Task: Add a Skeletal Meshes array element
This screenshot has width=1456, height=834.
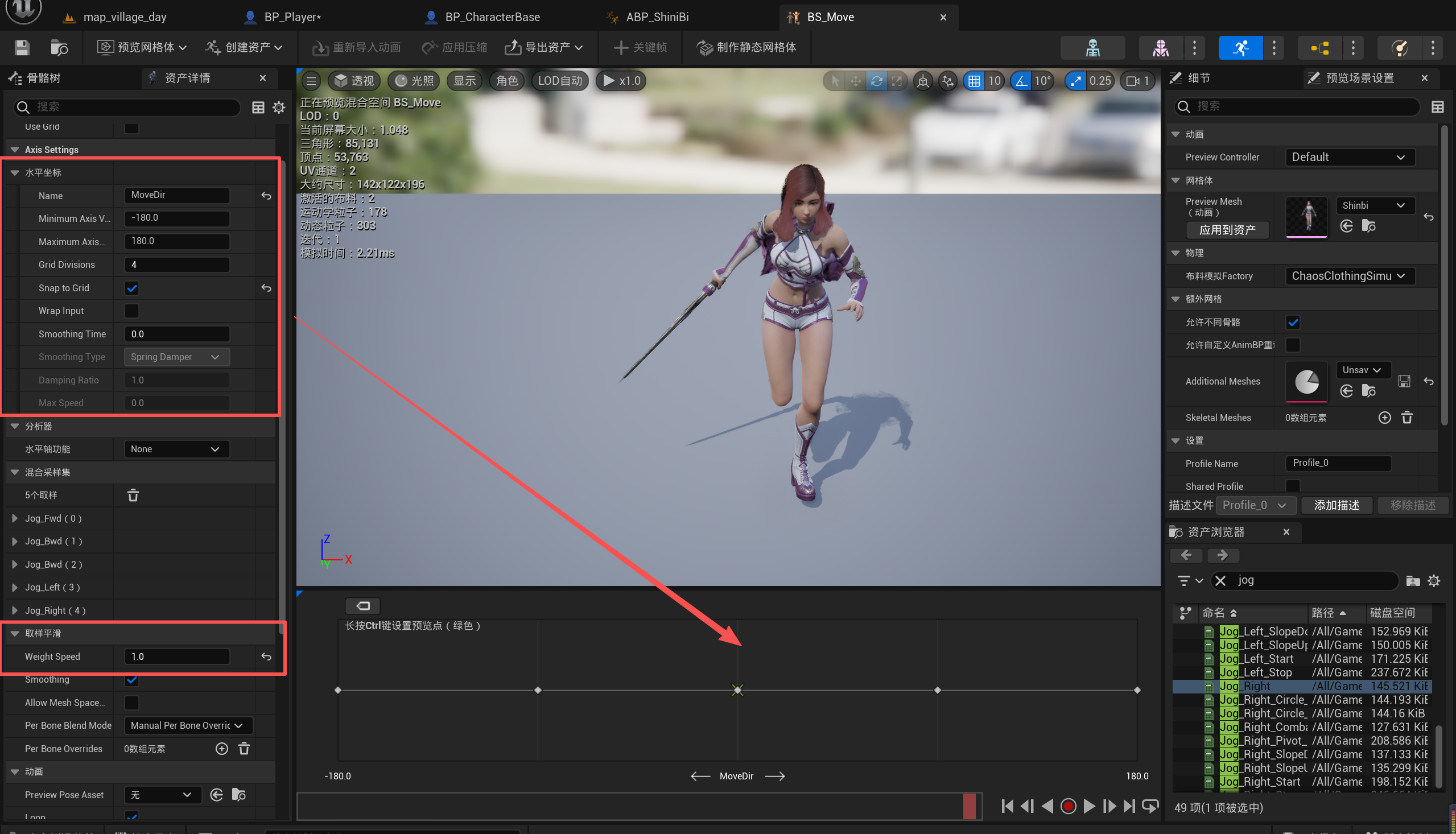Action: (x=1384, y=418)
